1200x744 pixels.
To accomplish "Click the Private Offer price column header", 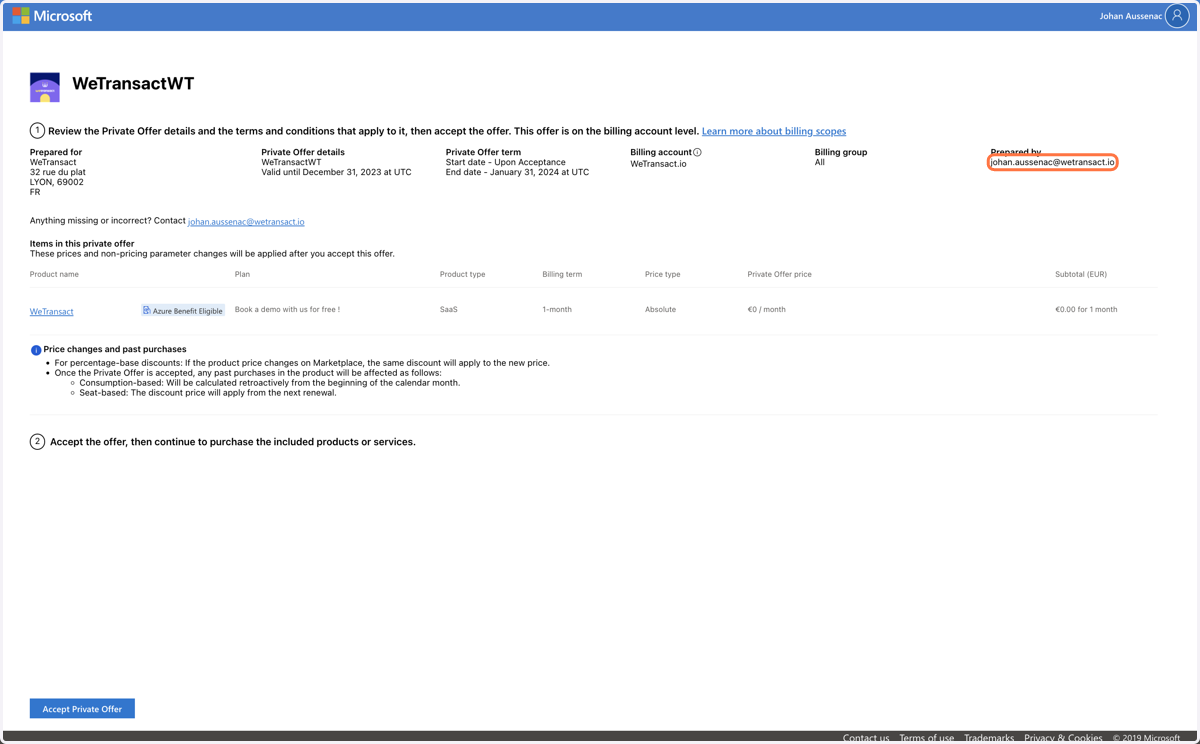I will click(779, 274).
